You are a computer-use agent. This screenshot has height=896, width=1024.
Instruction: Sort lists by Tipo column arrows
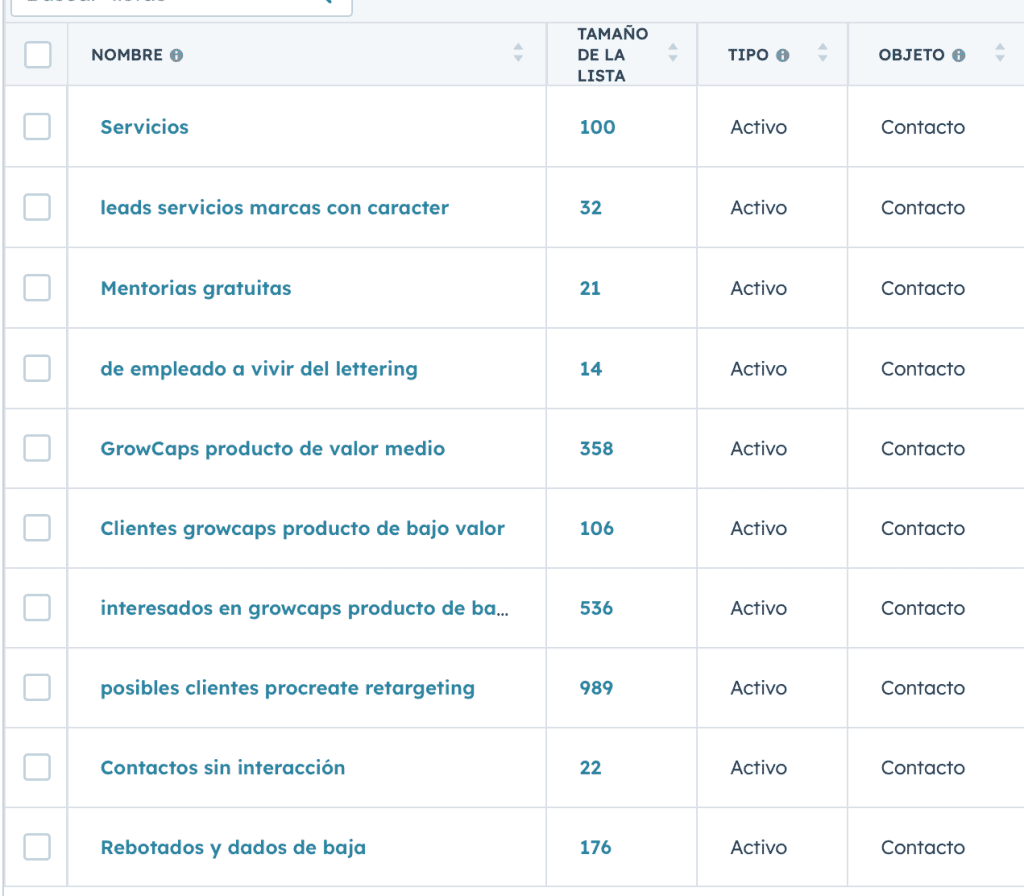[x=822, y=53]
